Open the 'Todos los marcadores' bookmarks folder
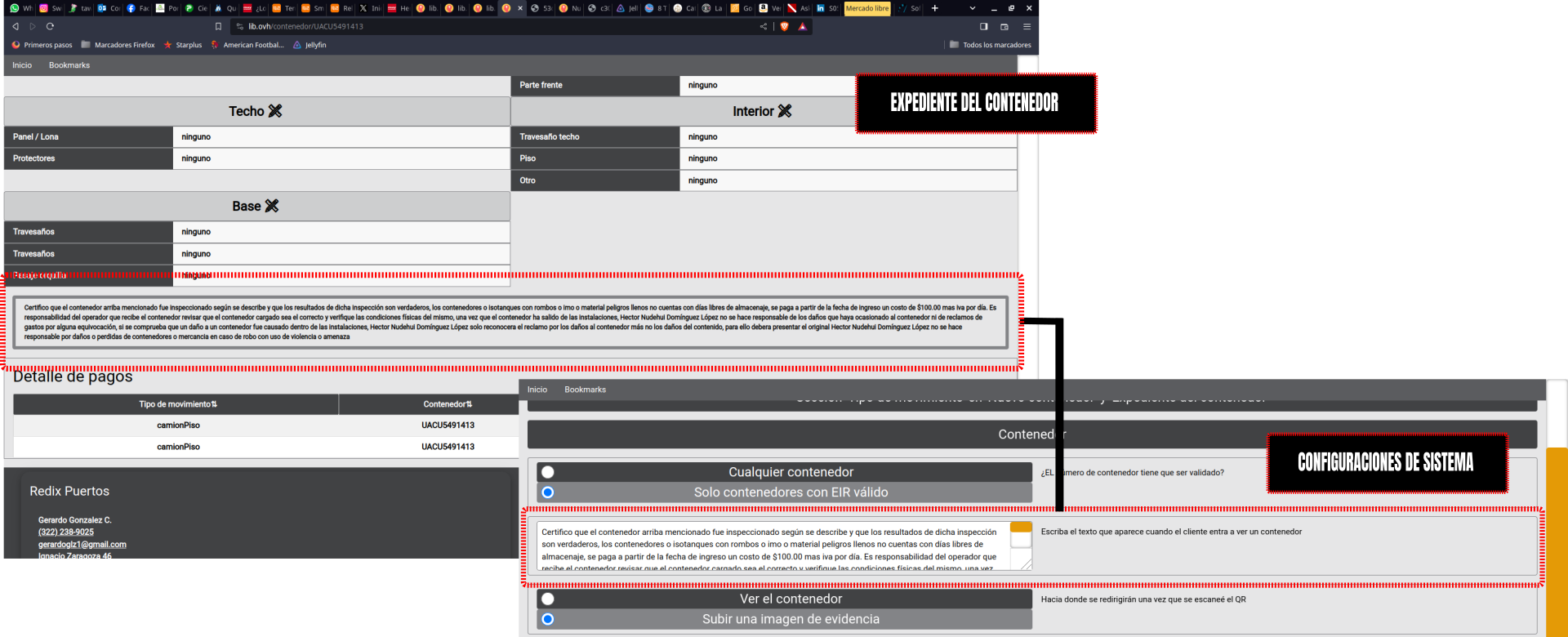1568x637 pixels. pyautogui.click(x=990, y=45)
